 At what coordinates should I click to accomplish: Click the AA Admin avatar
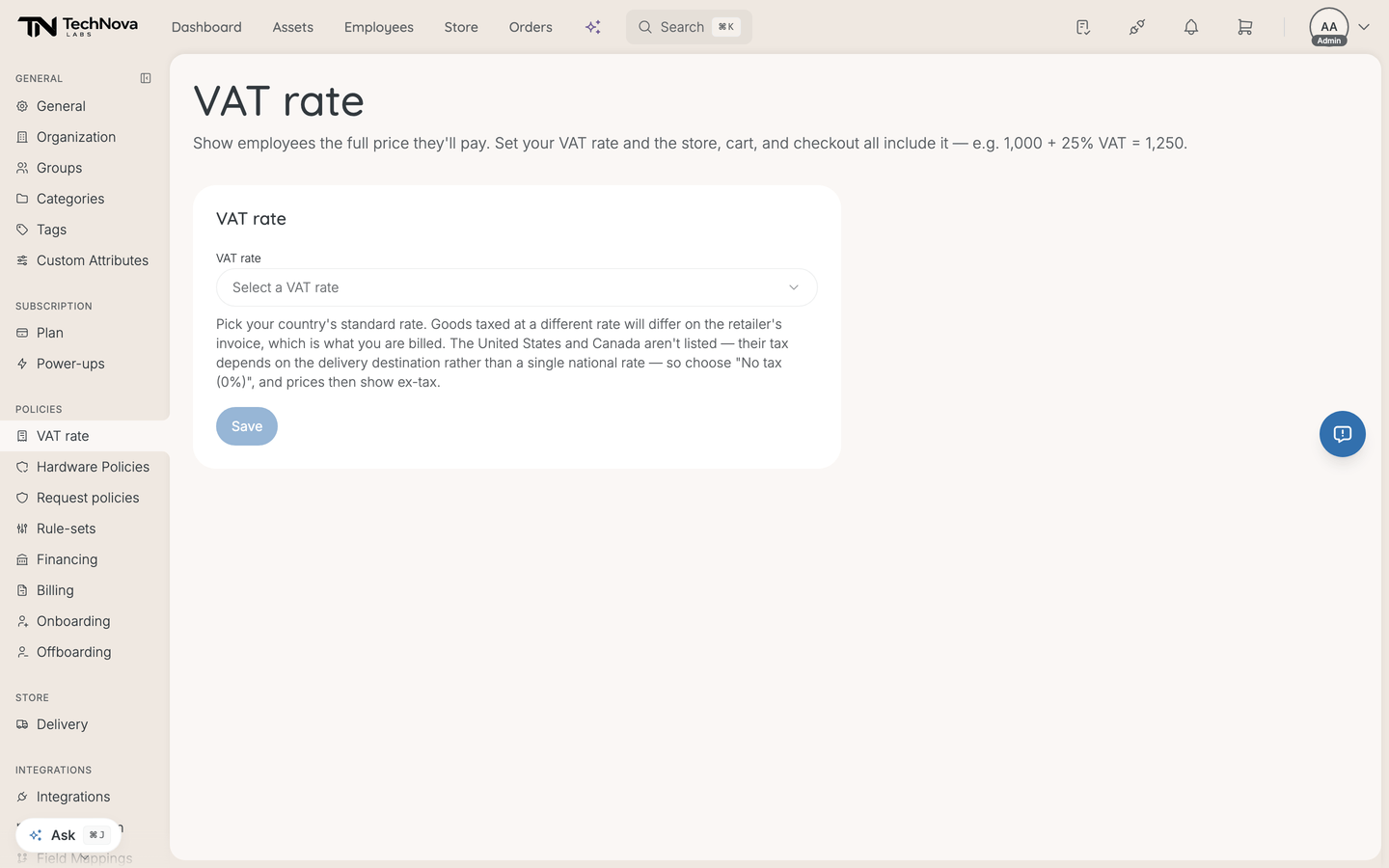(x=1329, y=27)
